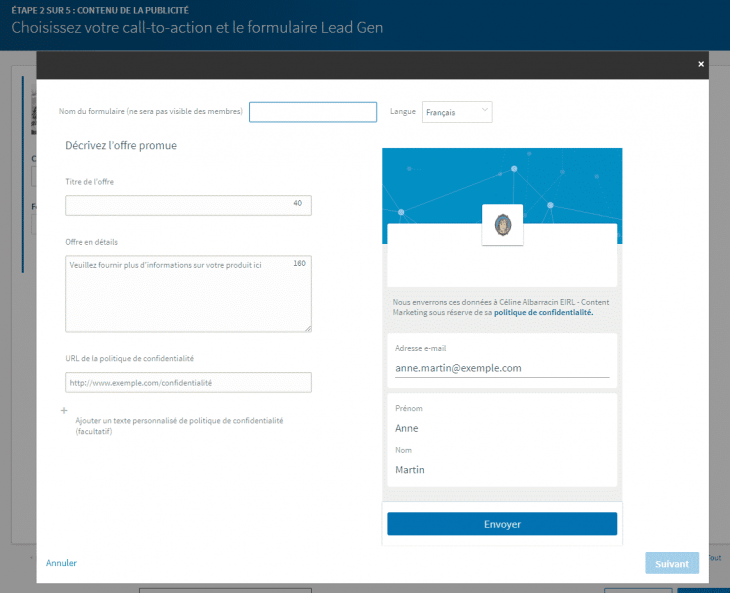
Task: Click the Choisissez votre call-to-action page title
Action: tap(197, 27)
